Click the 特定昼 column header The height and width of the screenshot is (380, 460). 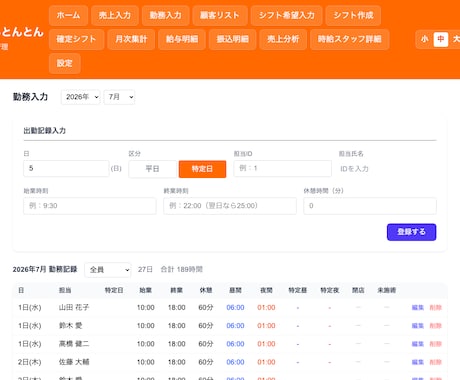click(298, 290)
